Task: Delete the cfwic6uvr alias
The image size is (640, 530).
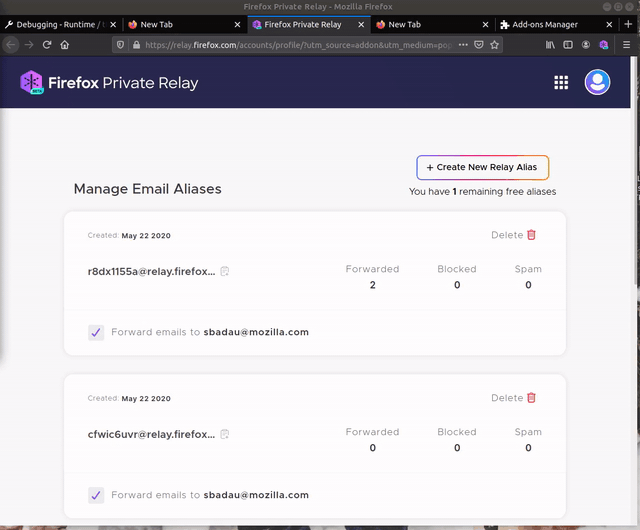Action: (513, 398)
